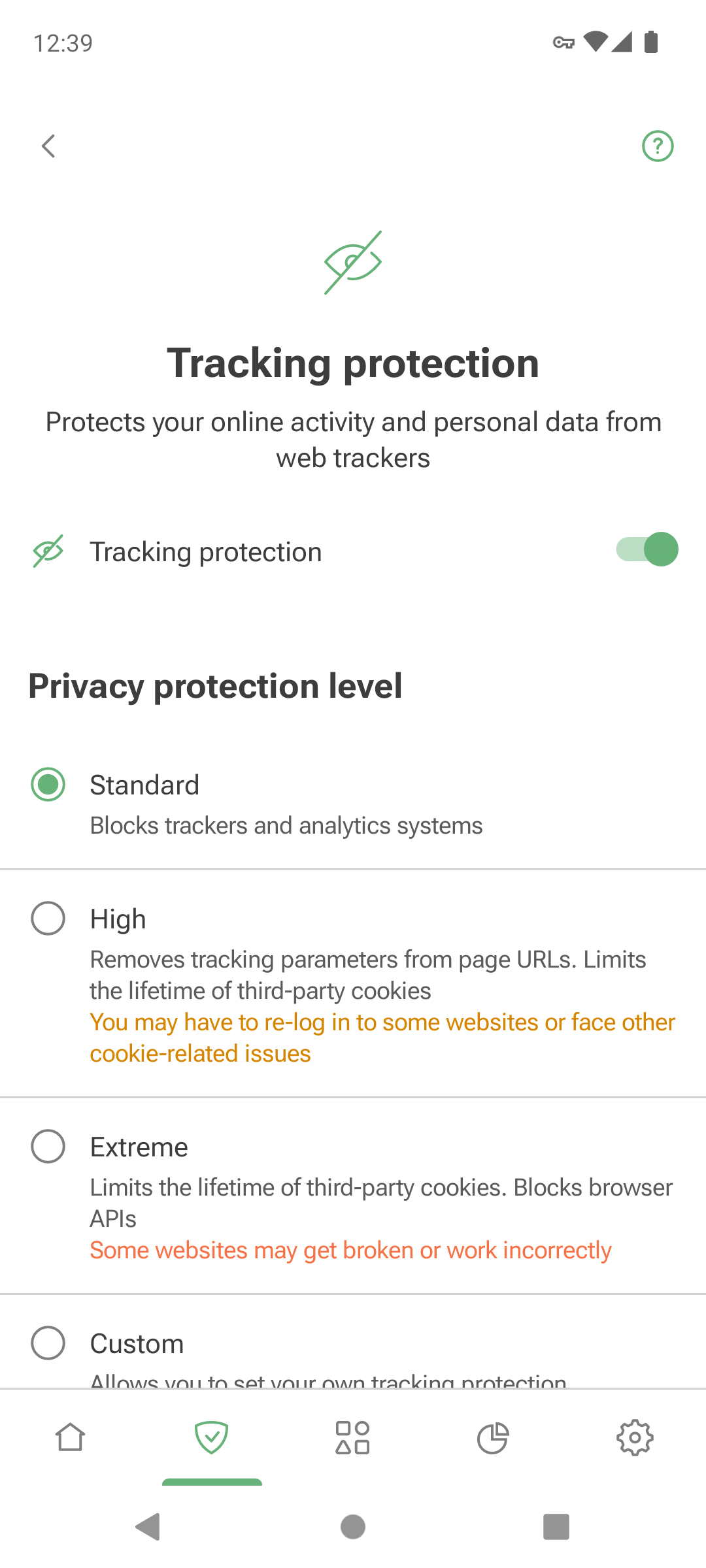Tap the Custom level label

click(137, 1344)
